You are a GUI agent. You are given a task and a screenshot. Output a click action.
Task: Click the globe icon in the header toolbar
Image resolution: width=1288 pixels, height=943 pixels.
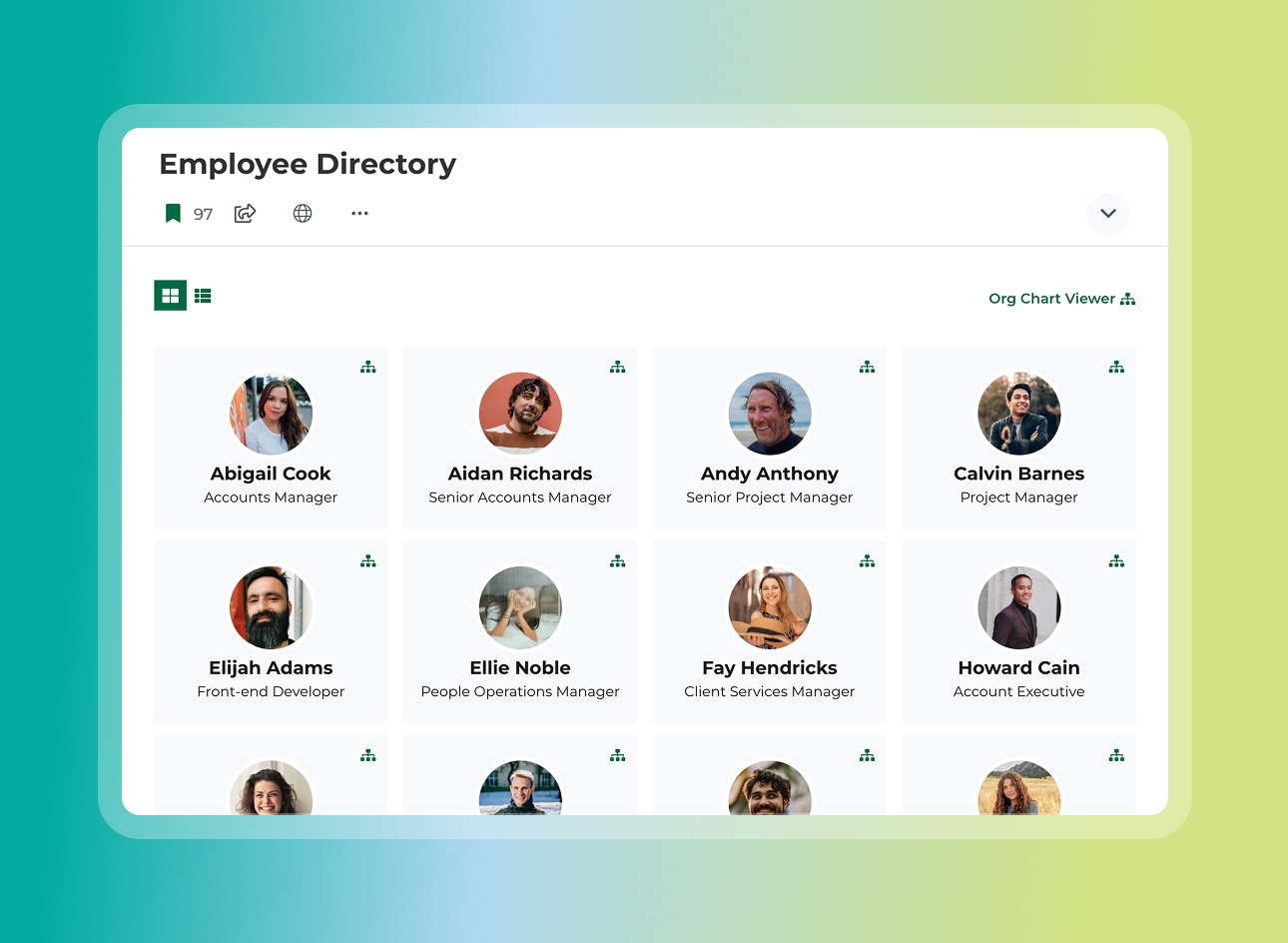(x=303, y=213)
